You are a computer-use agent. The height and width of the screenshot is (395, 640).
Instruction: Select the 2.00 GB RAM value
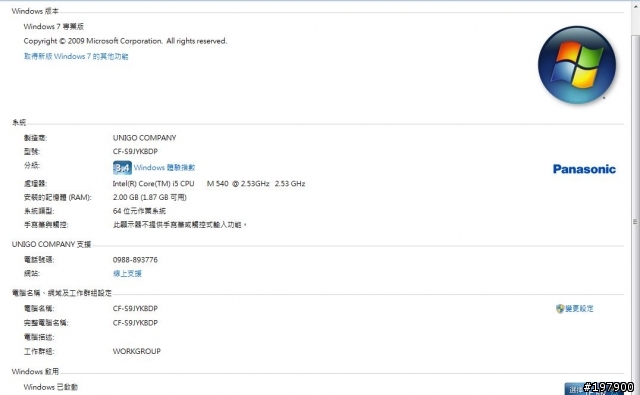point(149,198)
